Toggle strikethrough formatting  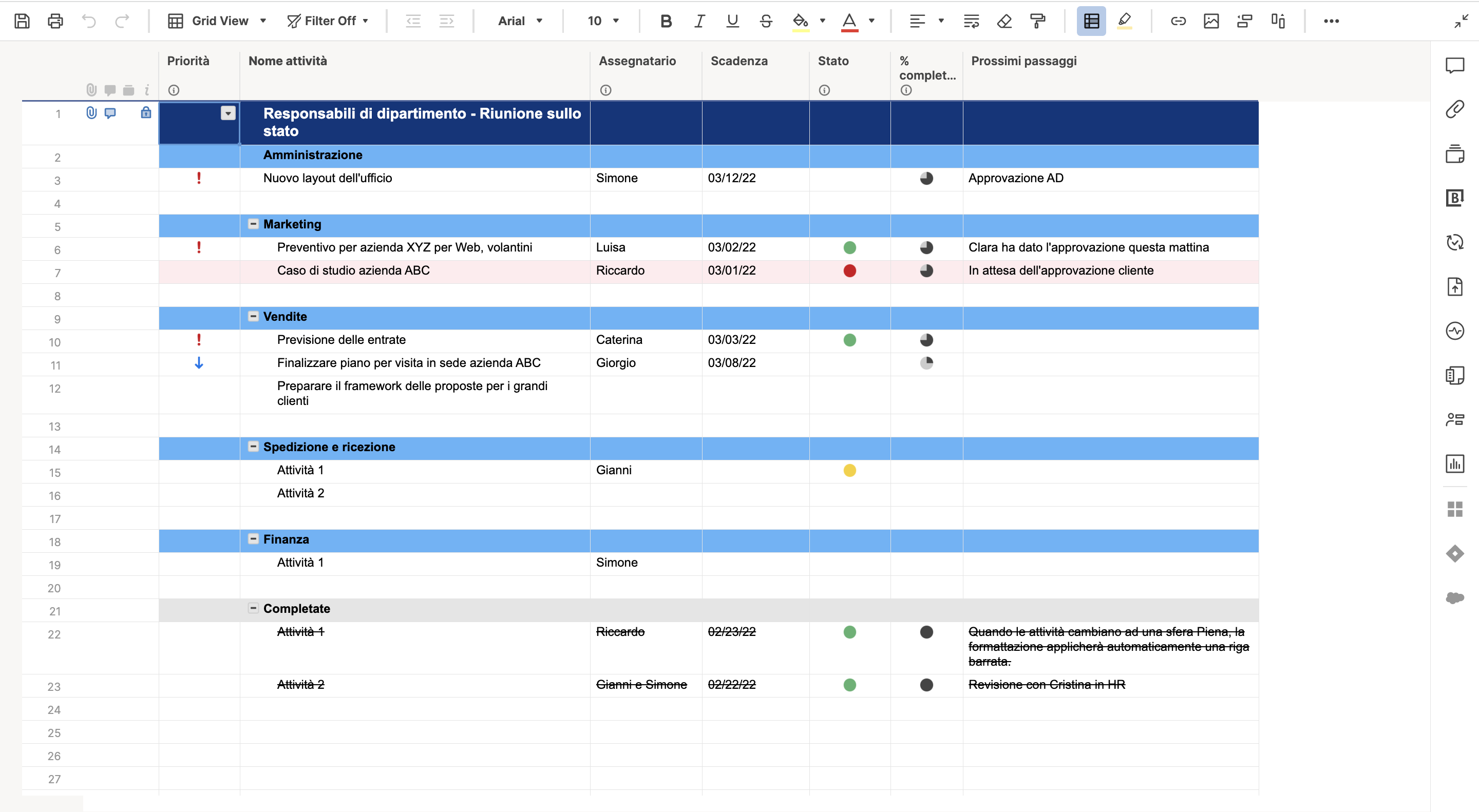tap(765, 21)
